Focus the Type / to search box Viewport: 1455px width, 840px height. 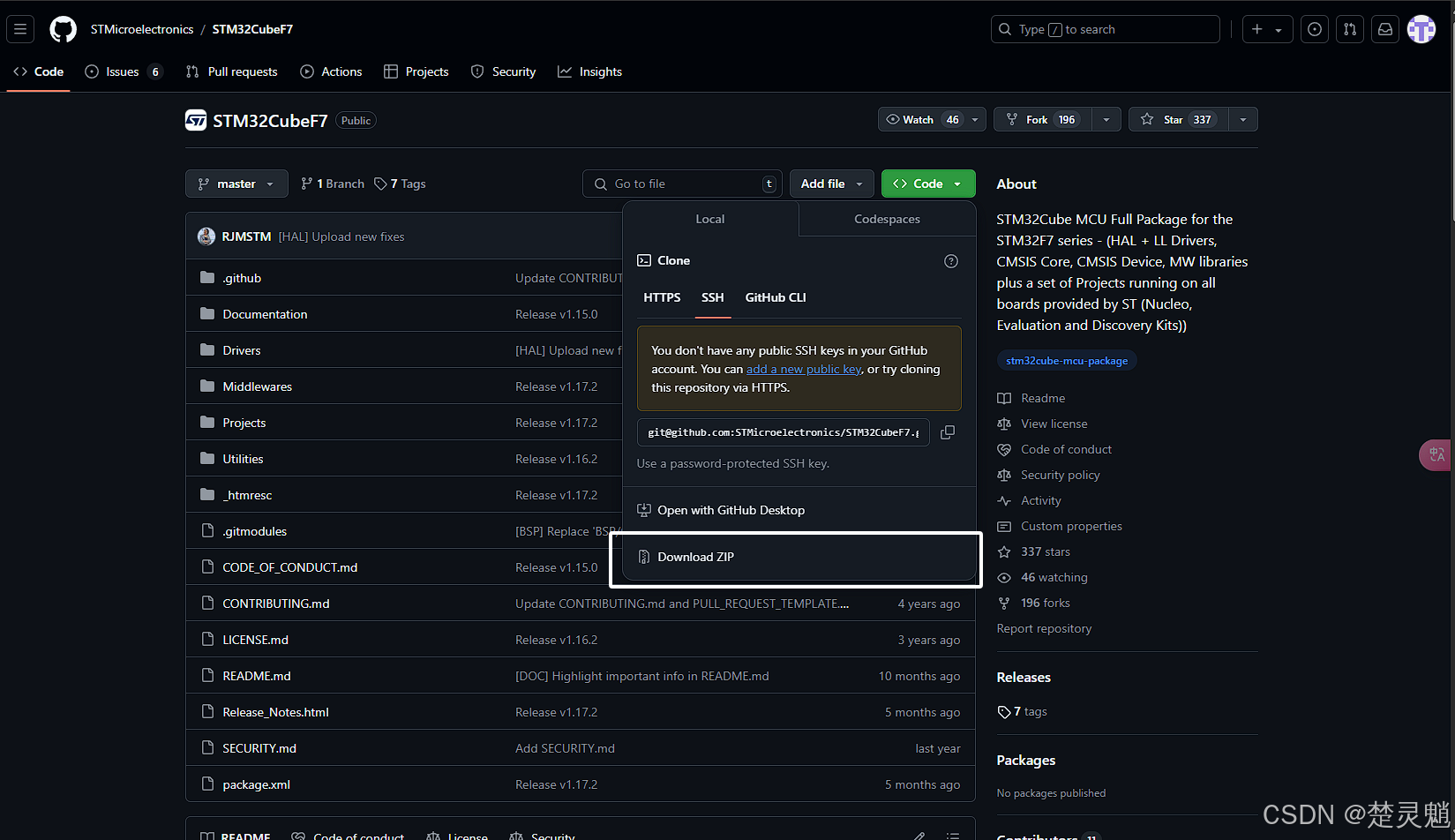point(1105,29)
